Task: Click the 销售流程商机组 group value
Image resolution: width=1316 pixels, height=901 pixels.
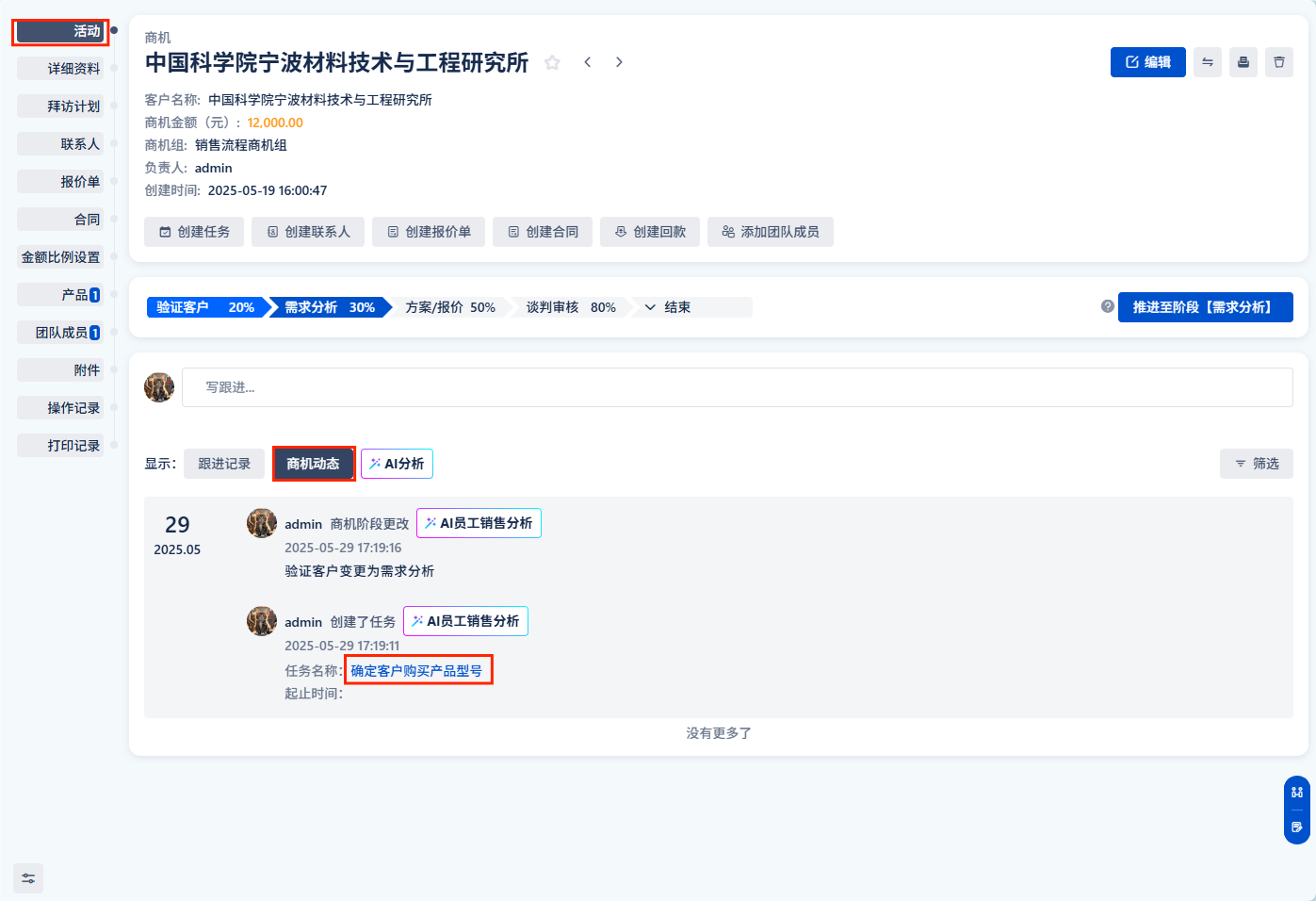Action: point(241,145)
